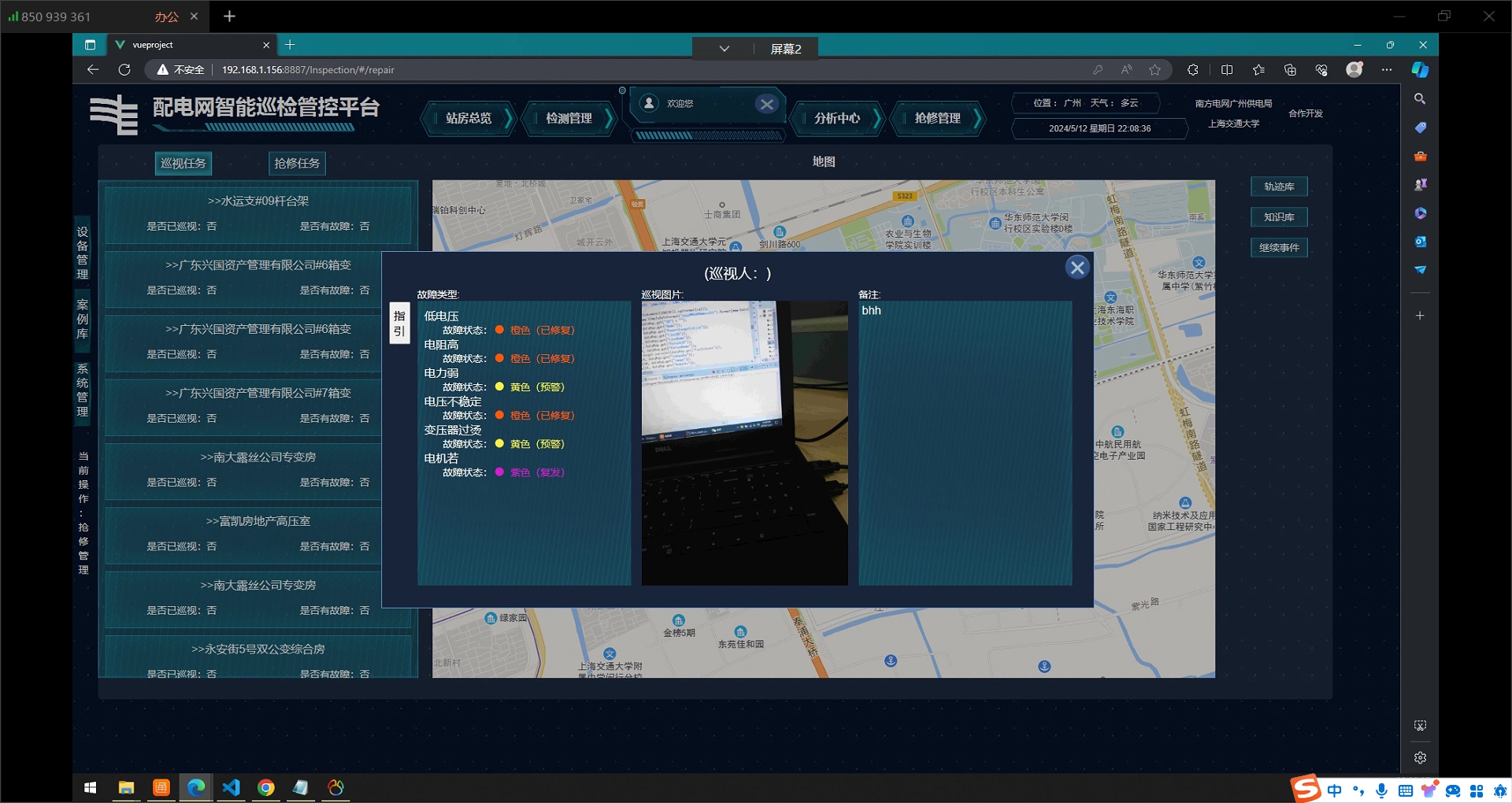Viewport: 1512px width, 803px height.
Task: Switch to the 抢修任务 tab
Action: point(297,163)
